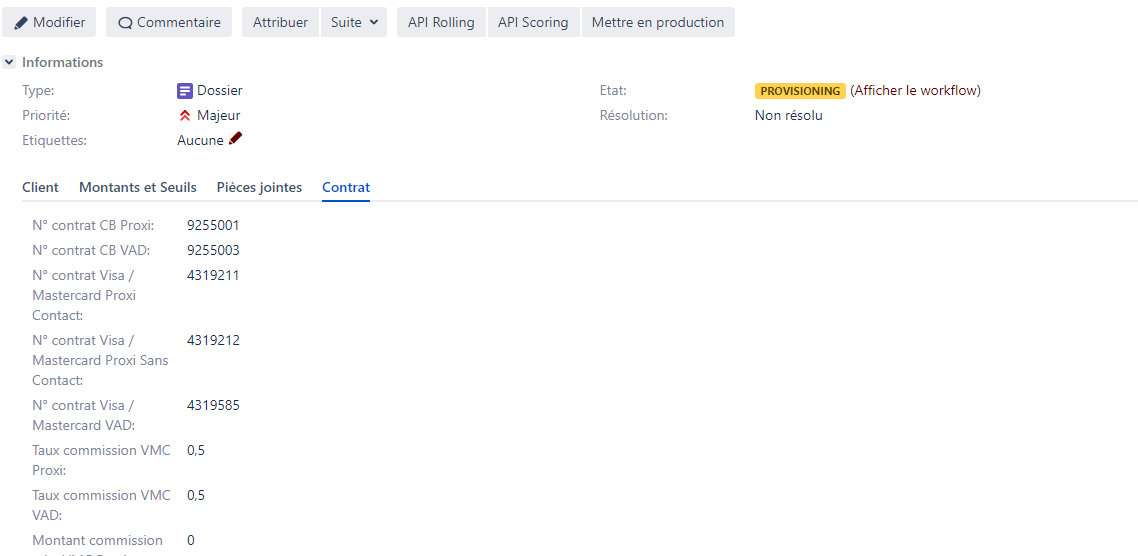Collapse the Informations section chevron

(x=9, y=62)
